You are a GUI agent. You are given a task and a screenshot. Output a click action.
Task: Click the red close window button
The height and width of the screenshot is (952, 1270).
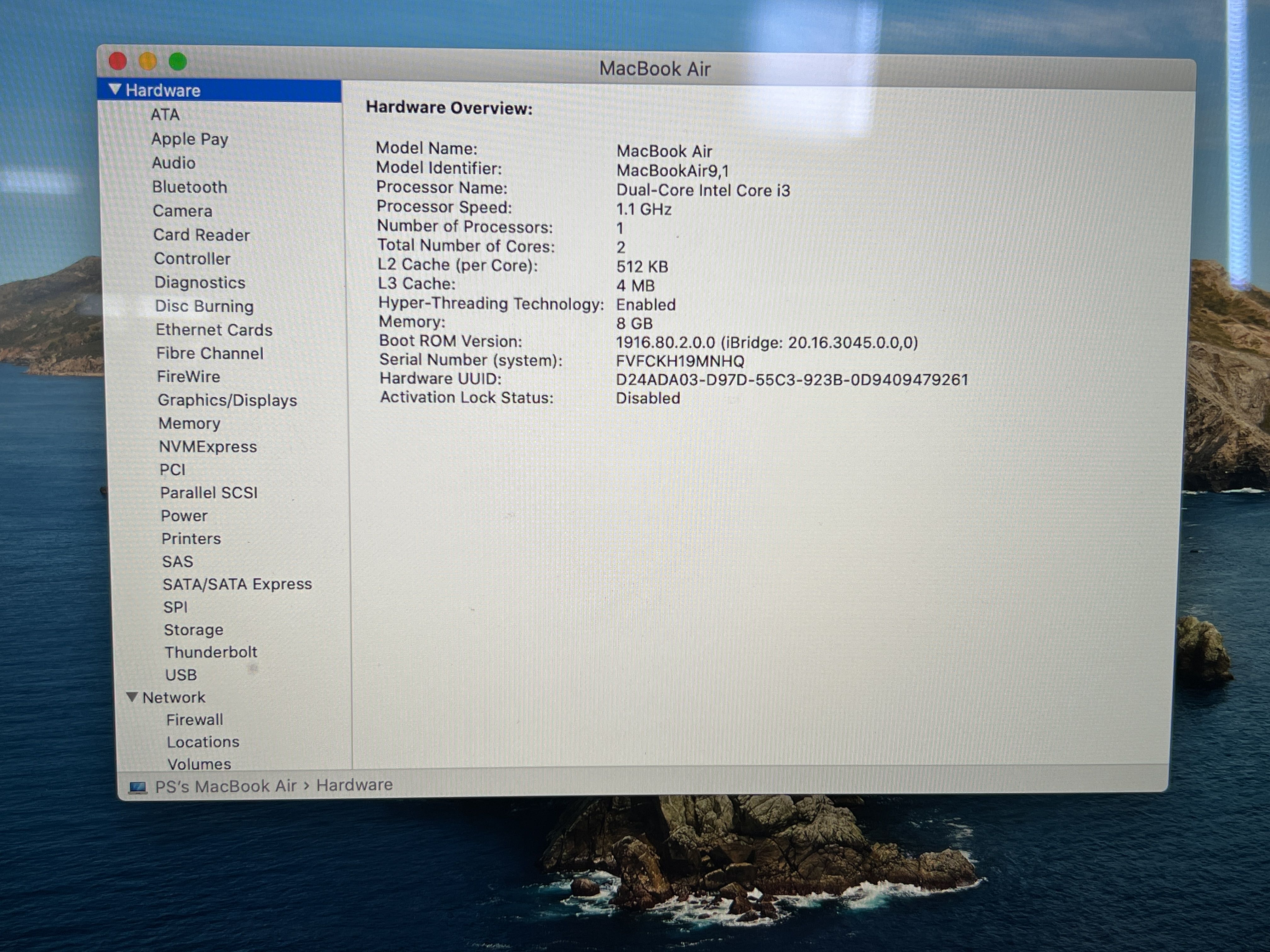pos(118,61)
